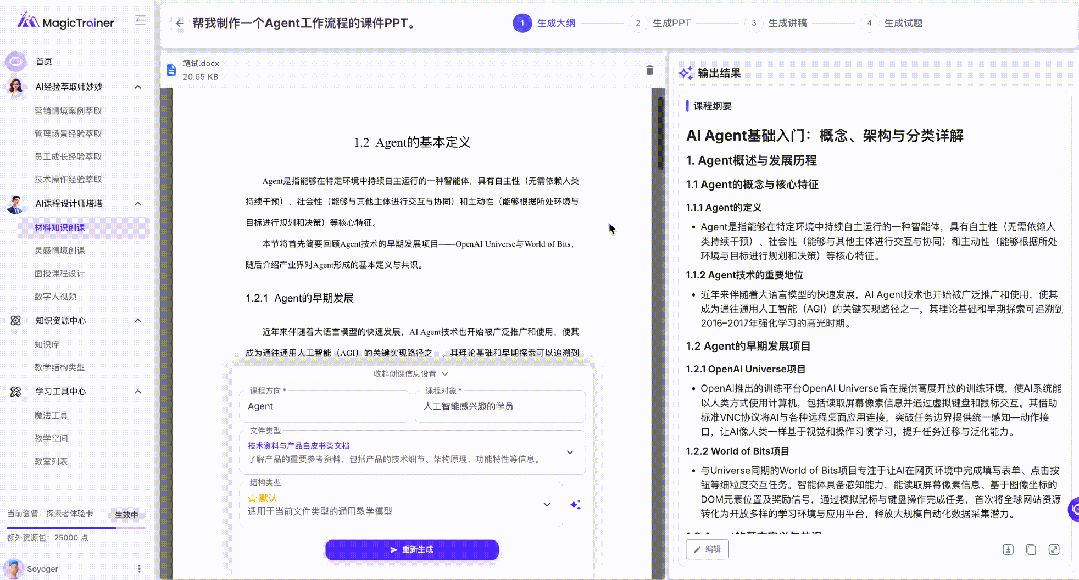Click step 4 circle for 生成试题
Screen dimensions: 1079x580
869,23
